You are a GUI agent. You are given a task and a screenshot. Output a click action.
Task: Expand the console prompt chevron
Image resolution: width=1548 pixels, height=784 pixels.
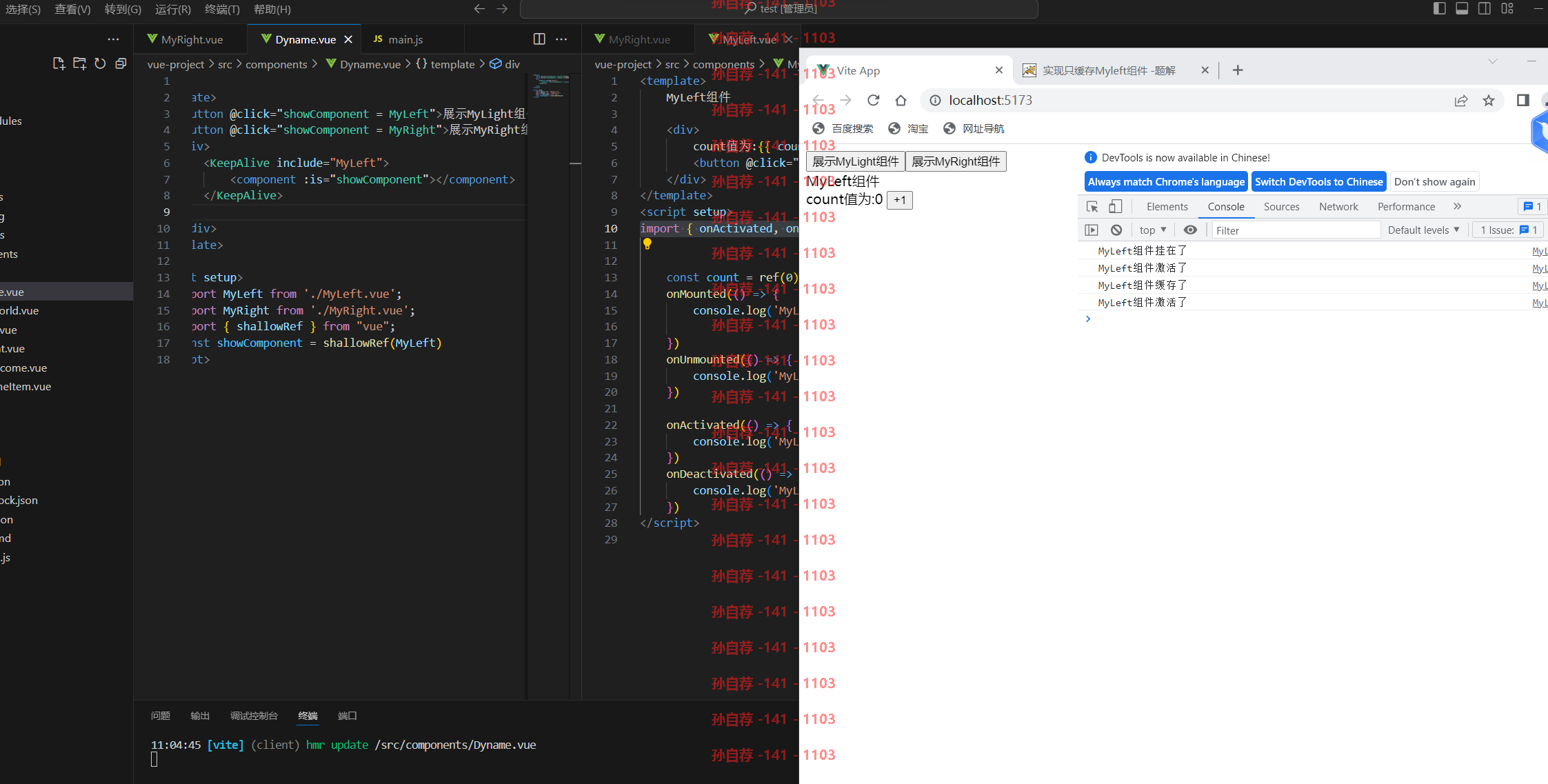click(x=1088, y=319)
